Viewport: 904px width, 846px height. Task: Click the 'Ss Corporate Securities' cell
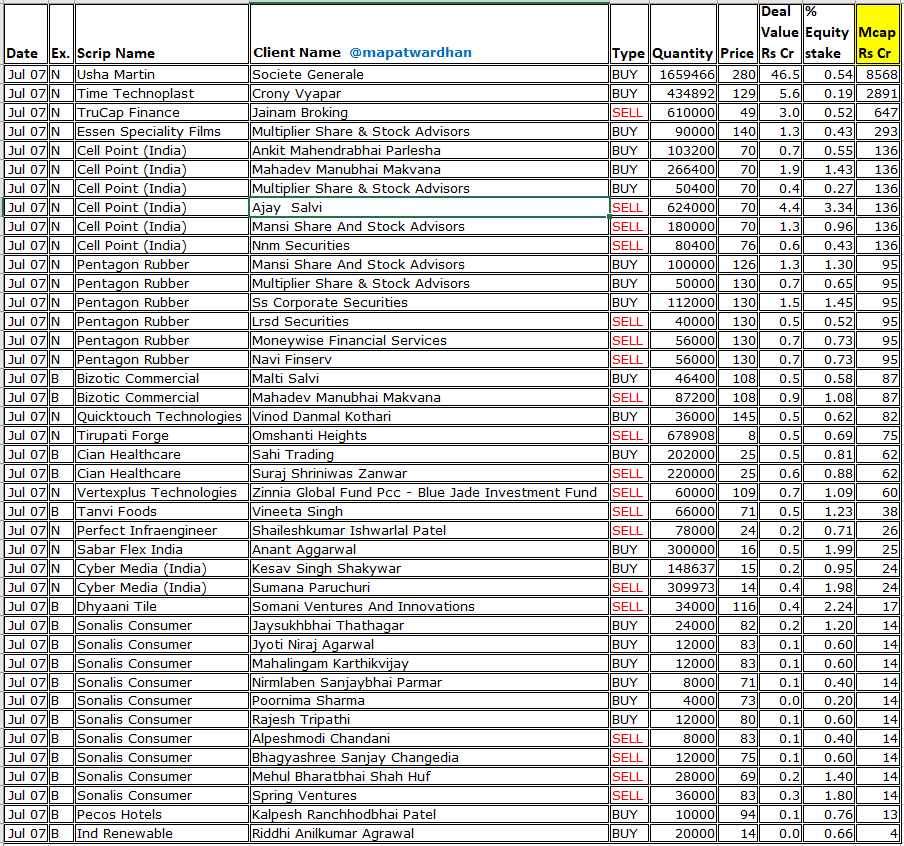coord(429,303)
